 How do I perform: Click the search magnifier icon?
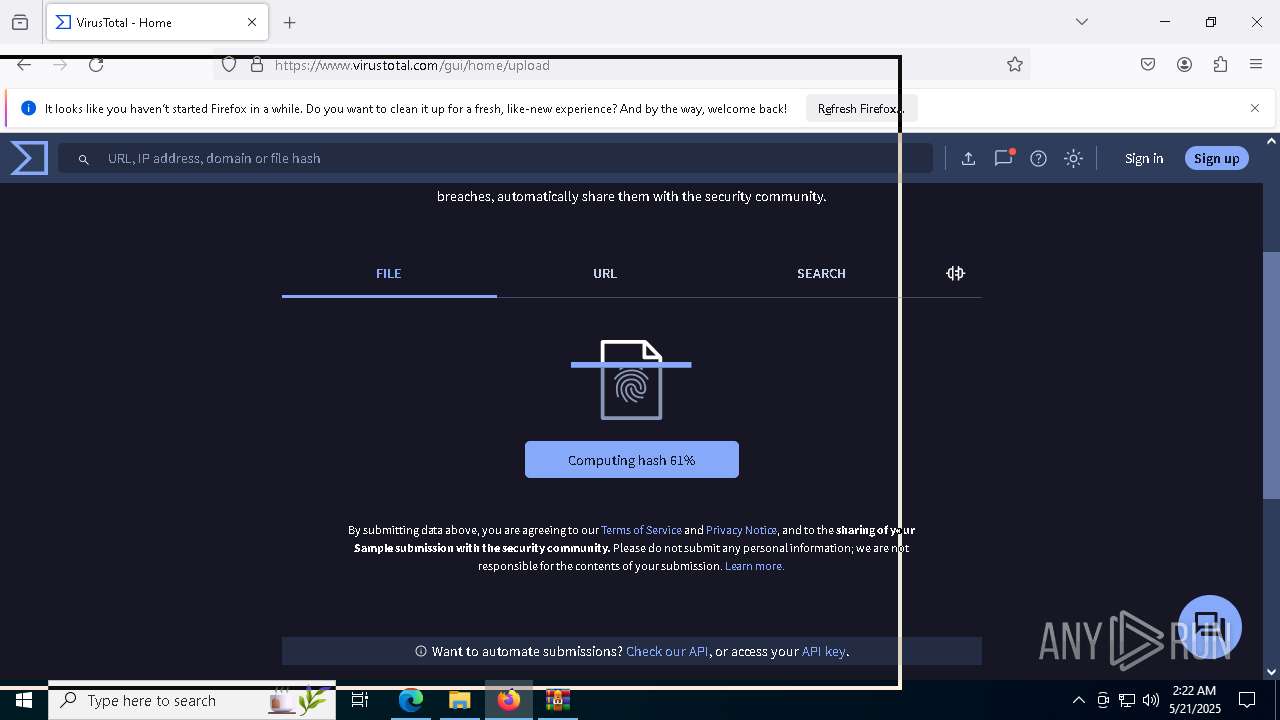coord(84,159)
